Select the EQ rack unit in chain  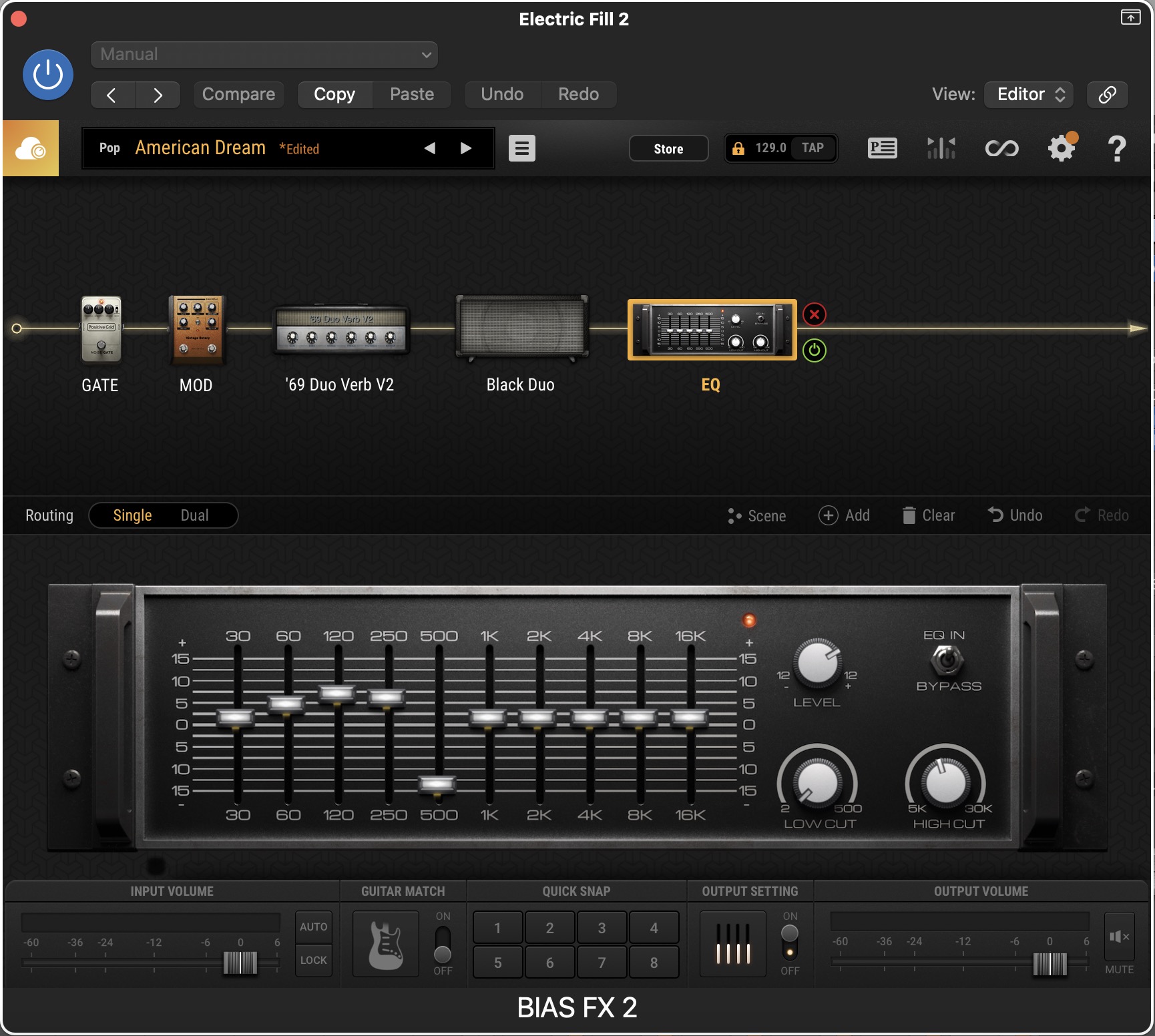(712, 330)
